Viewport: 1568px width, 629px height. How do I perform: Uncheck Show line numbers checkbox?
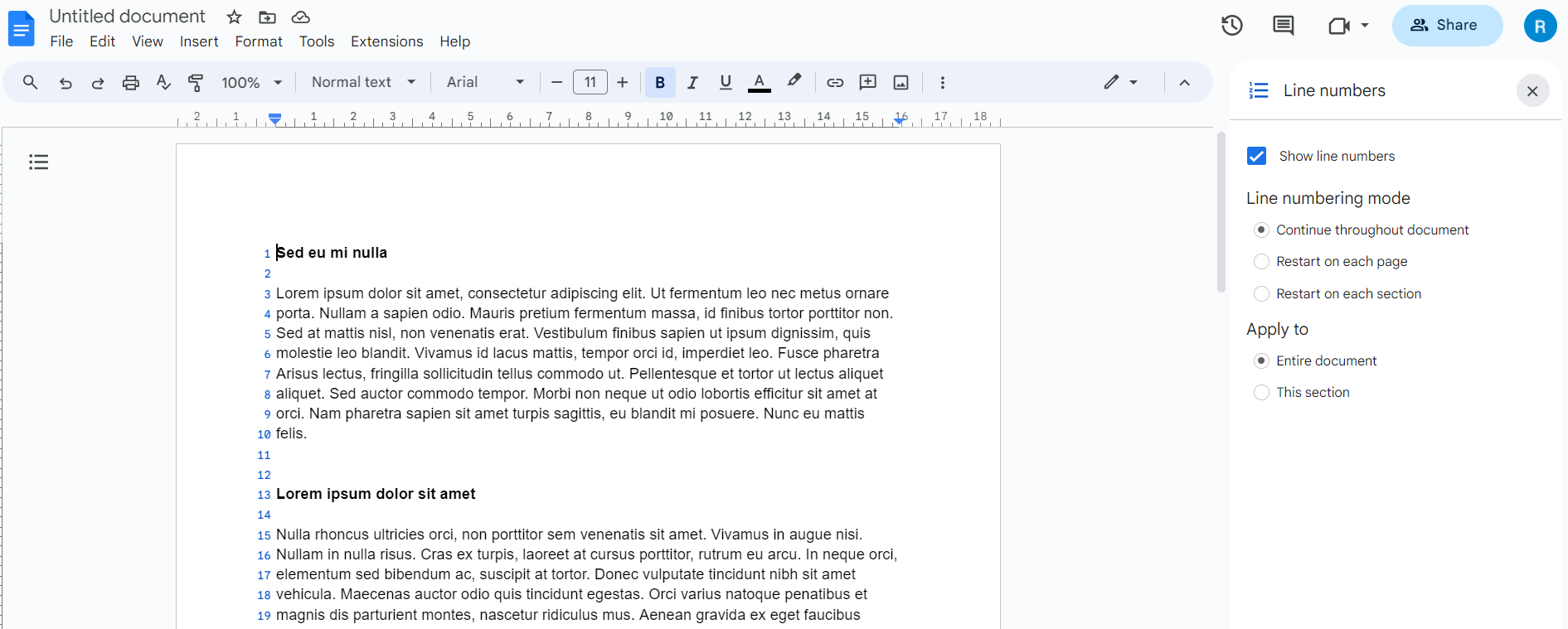[1257, 156]
